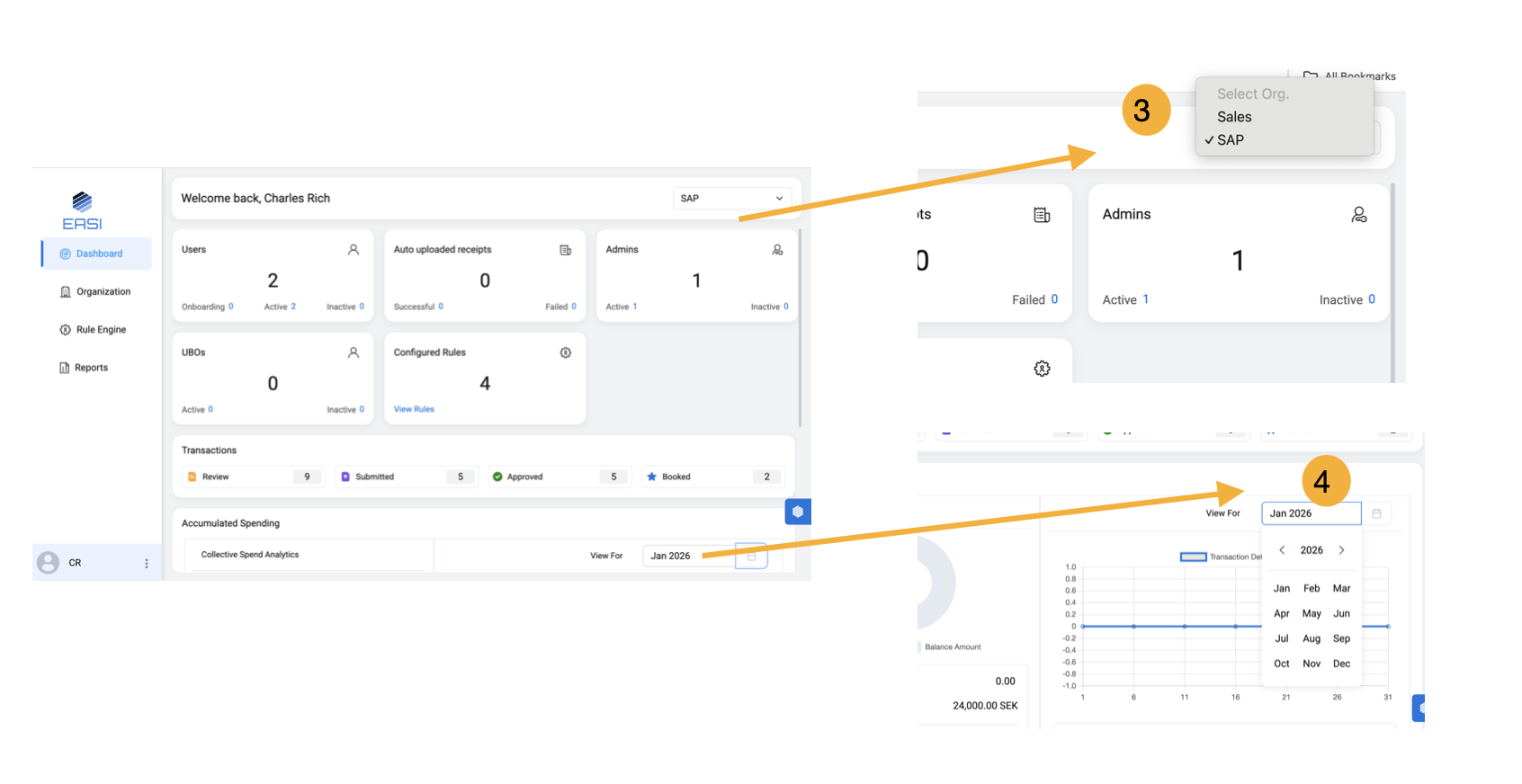Click the Booked transactions chip
Viewport: 1522px width, 784px height.
[712, 477]
